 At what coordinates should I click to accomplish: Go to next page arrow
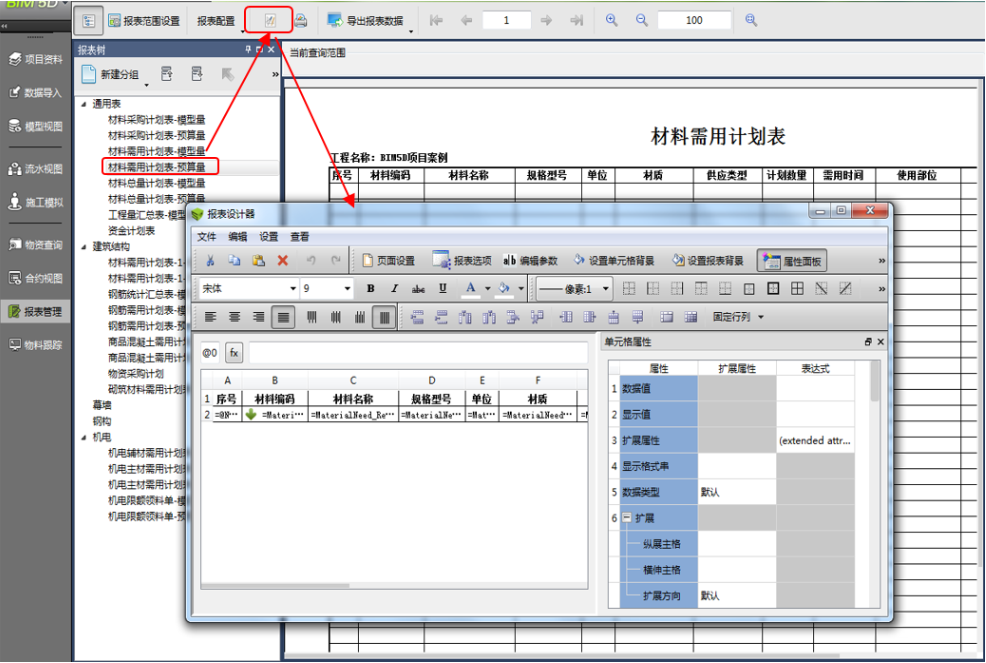click(x=546, y=20)
